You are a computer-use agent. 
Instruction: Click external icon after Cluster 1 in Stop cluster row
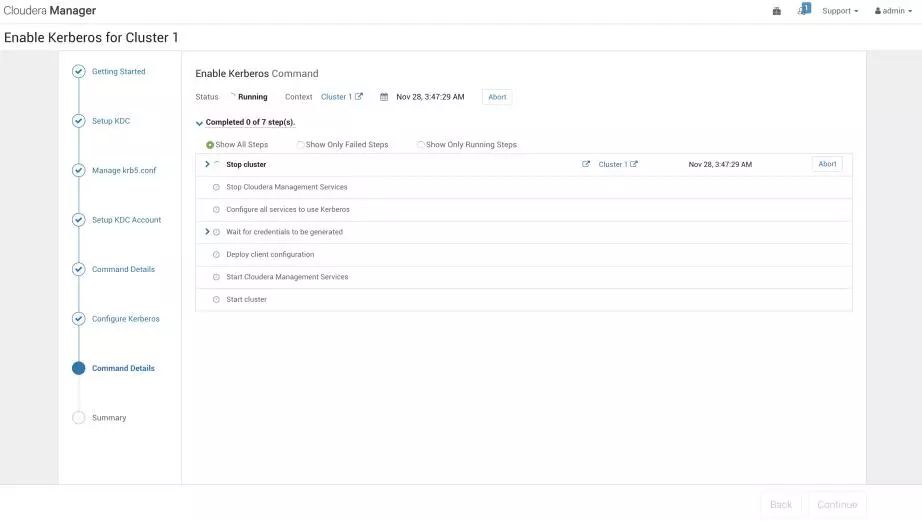[x=634, y=164]
